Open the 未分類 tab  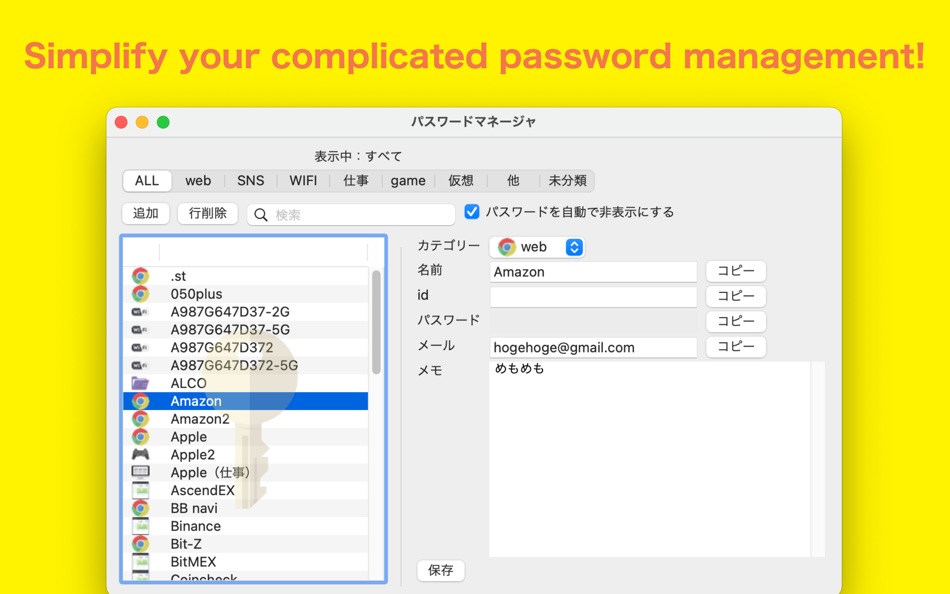565,180
